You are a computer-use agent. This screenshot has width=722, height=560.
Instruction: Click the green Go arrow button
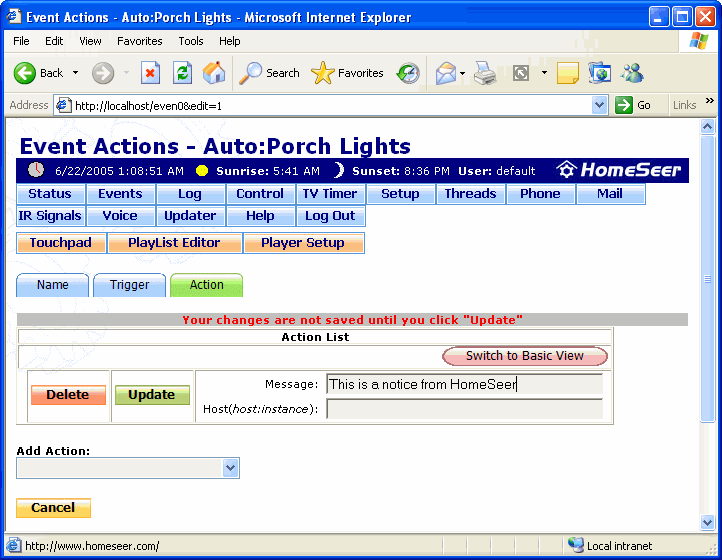[x=624, y=105]
